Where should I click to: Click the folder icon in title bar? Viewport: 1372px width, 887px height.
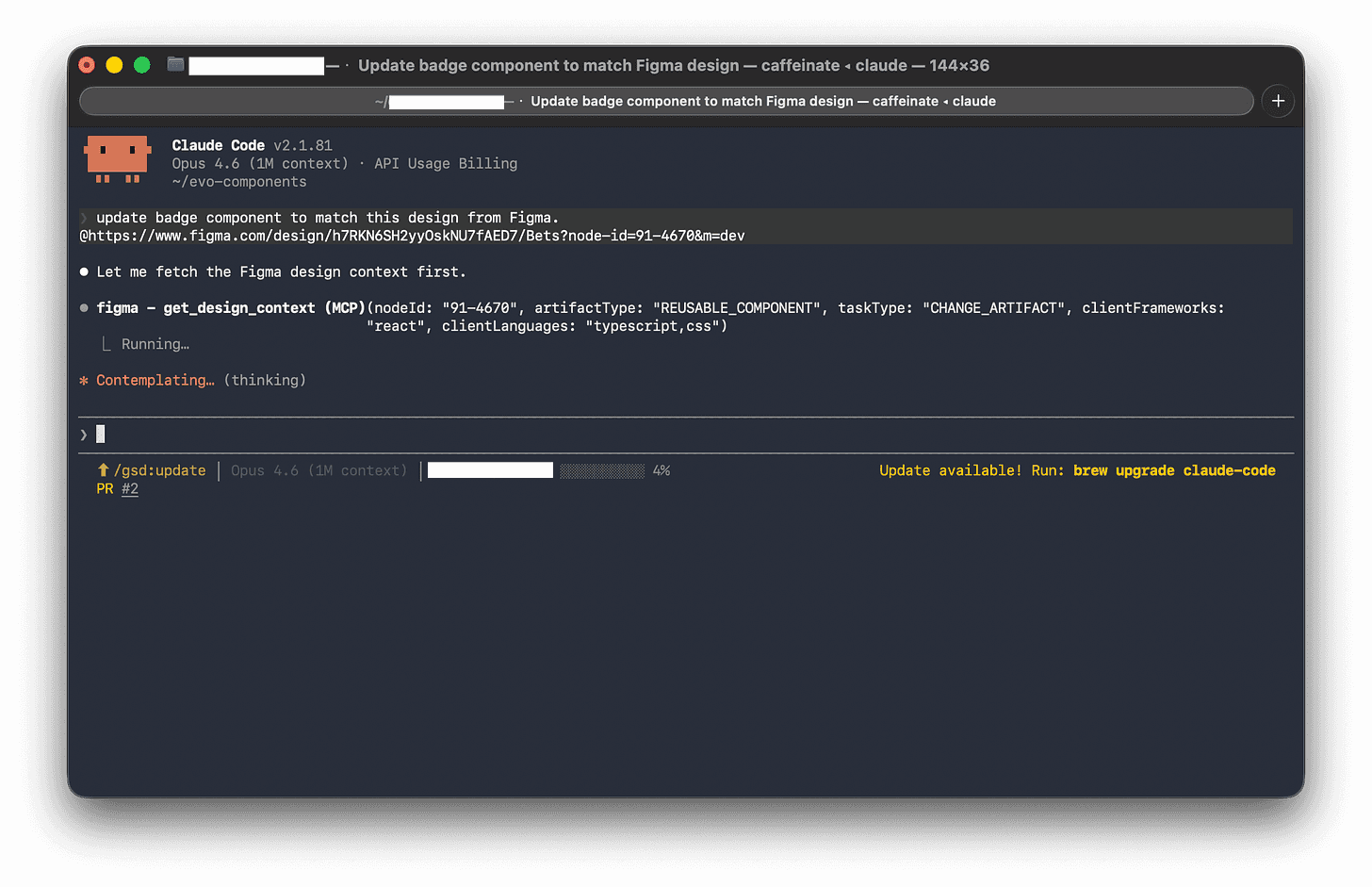[x=175, y=64]
